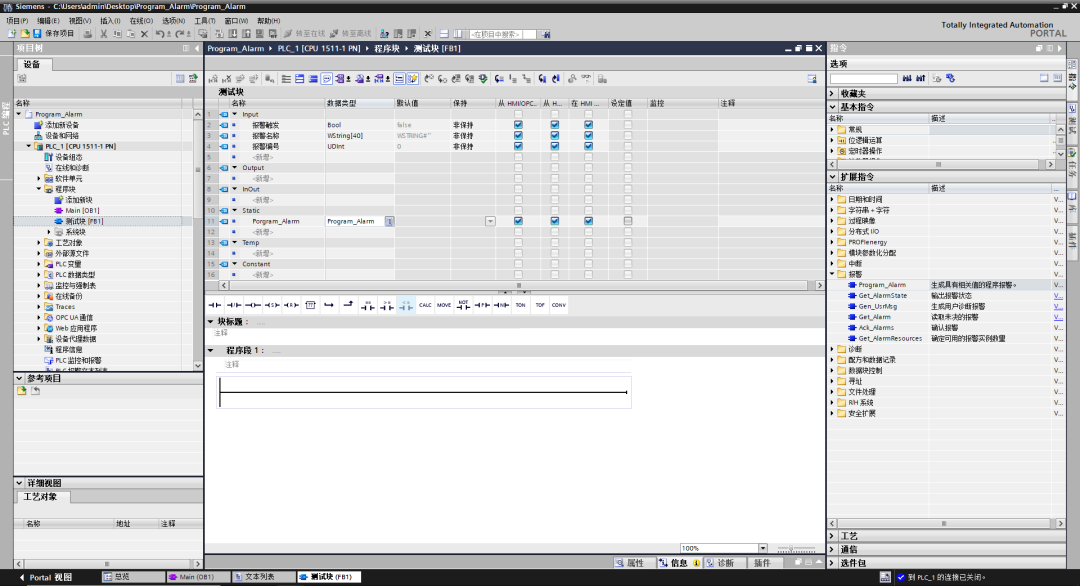The width and height of the screenshot is (1080, 586).
Task: Click the print icon in main toolbar
Action: click(87, 34)
